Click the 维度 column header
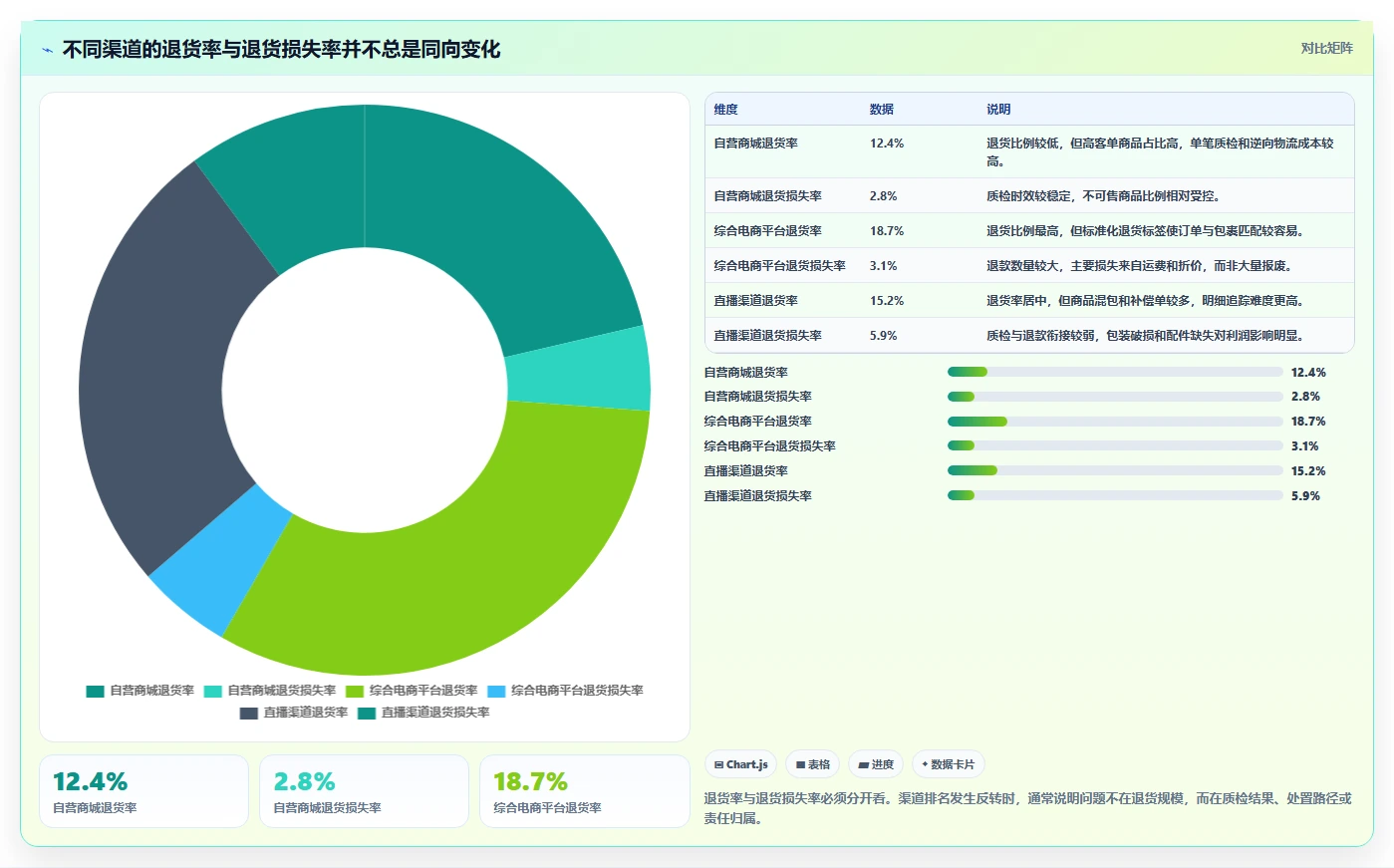The height and width of the screenshot is (868, 1394). pos(725,110)
